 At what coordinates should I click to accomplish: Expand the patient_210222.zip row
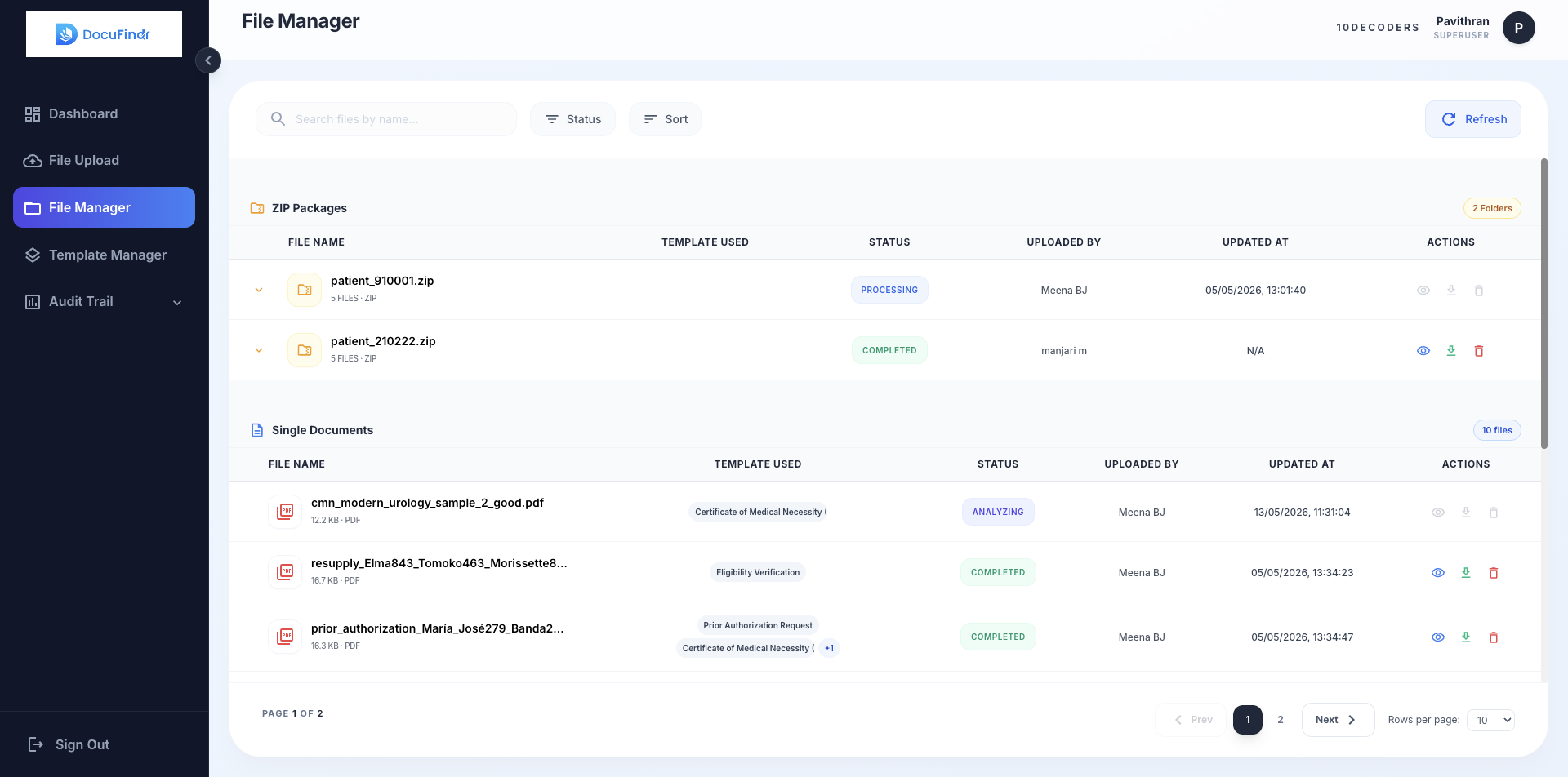point(259,350)
